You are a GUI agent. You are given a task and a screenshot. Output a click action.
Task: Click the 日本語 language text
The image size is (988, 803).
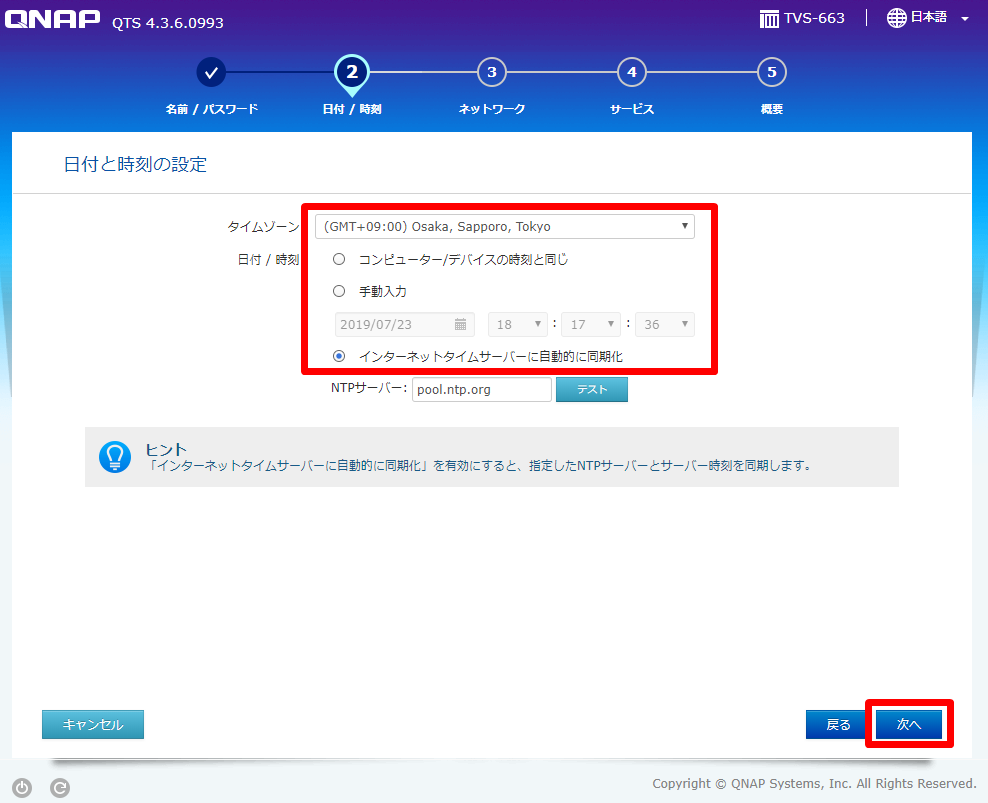pyautogui.click(x=929, y=18)
